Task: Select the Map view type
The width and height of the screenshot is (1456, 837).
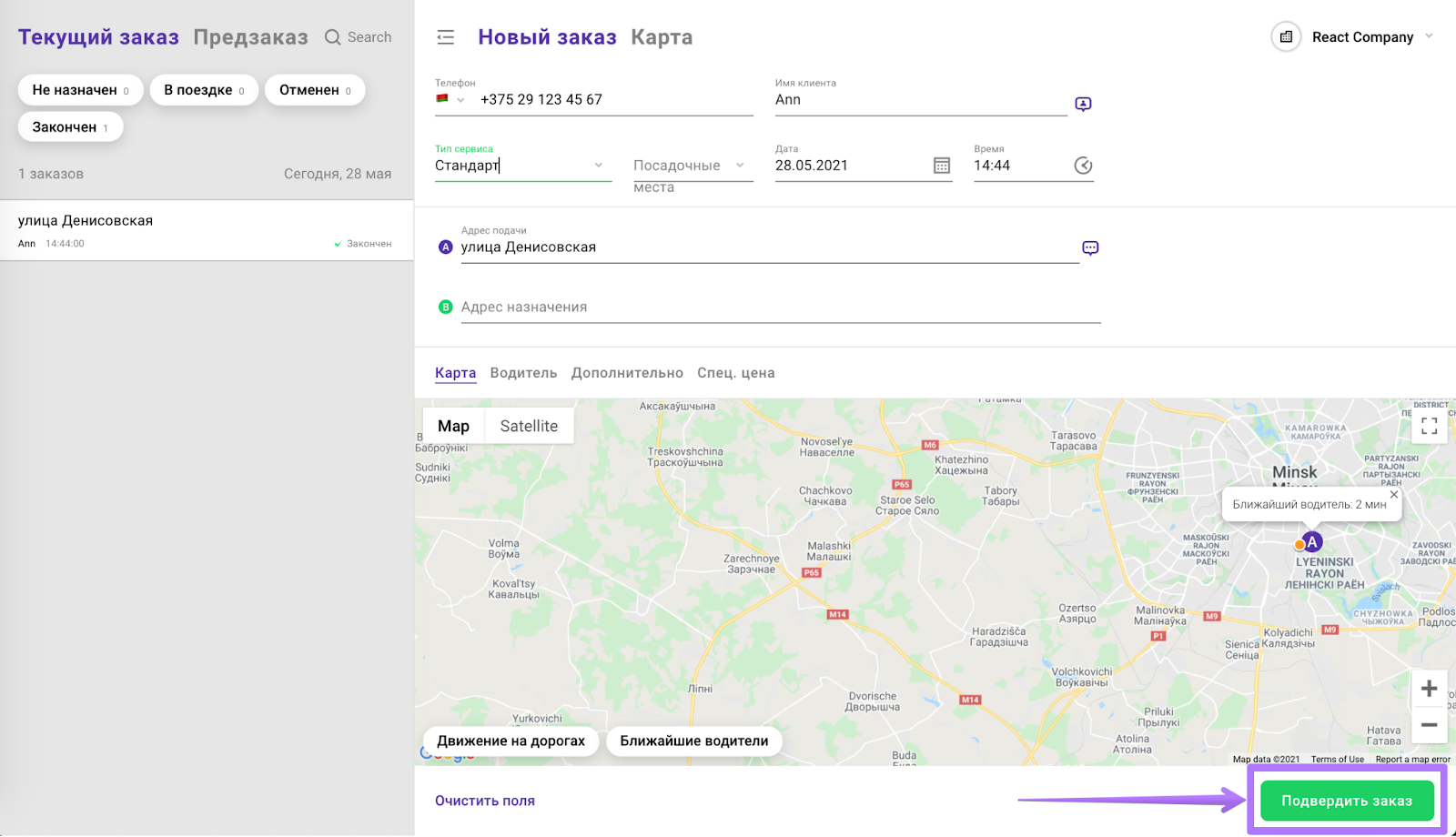Action: point(453,426)
